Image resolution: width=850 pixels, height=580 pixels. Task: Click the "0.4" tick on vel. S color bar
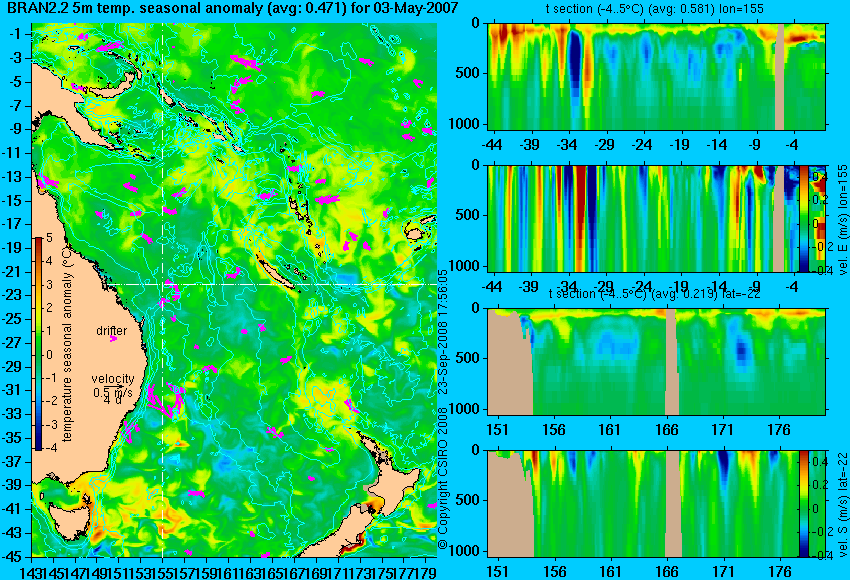(819, 462)
